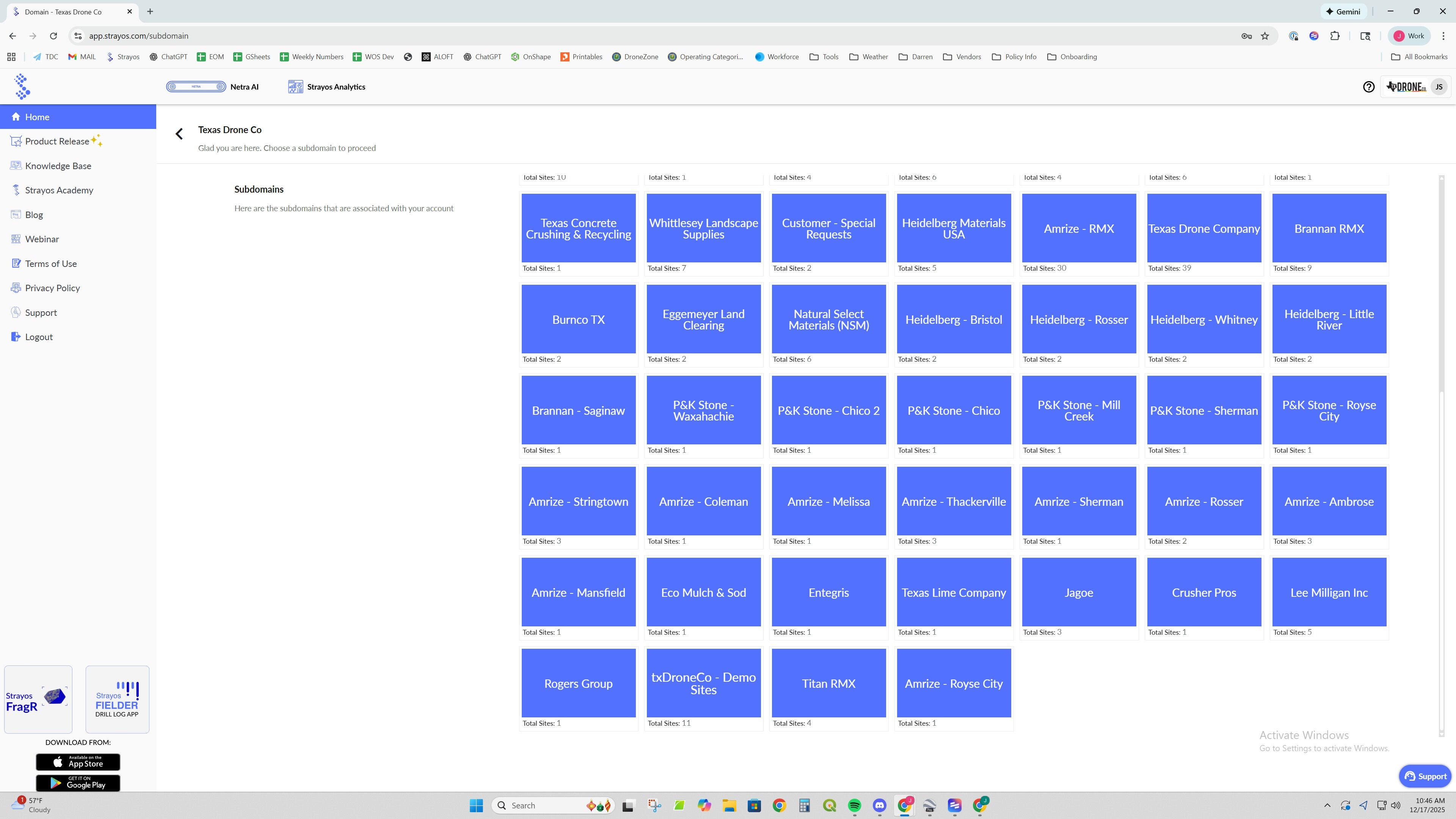Screen dimensions: 1456x819
Task: Open the DroneZone bookmark
Action: [x=635, y=56]
